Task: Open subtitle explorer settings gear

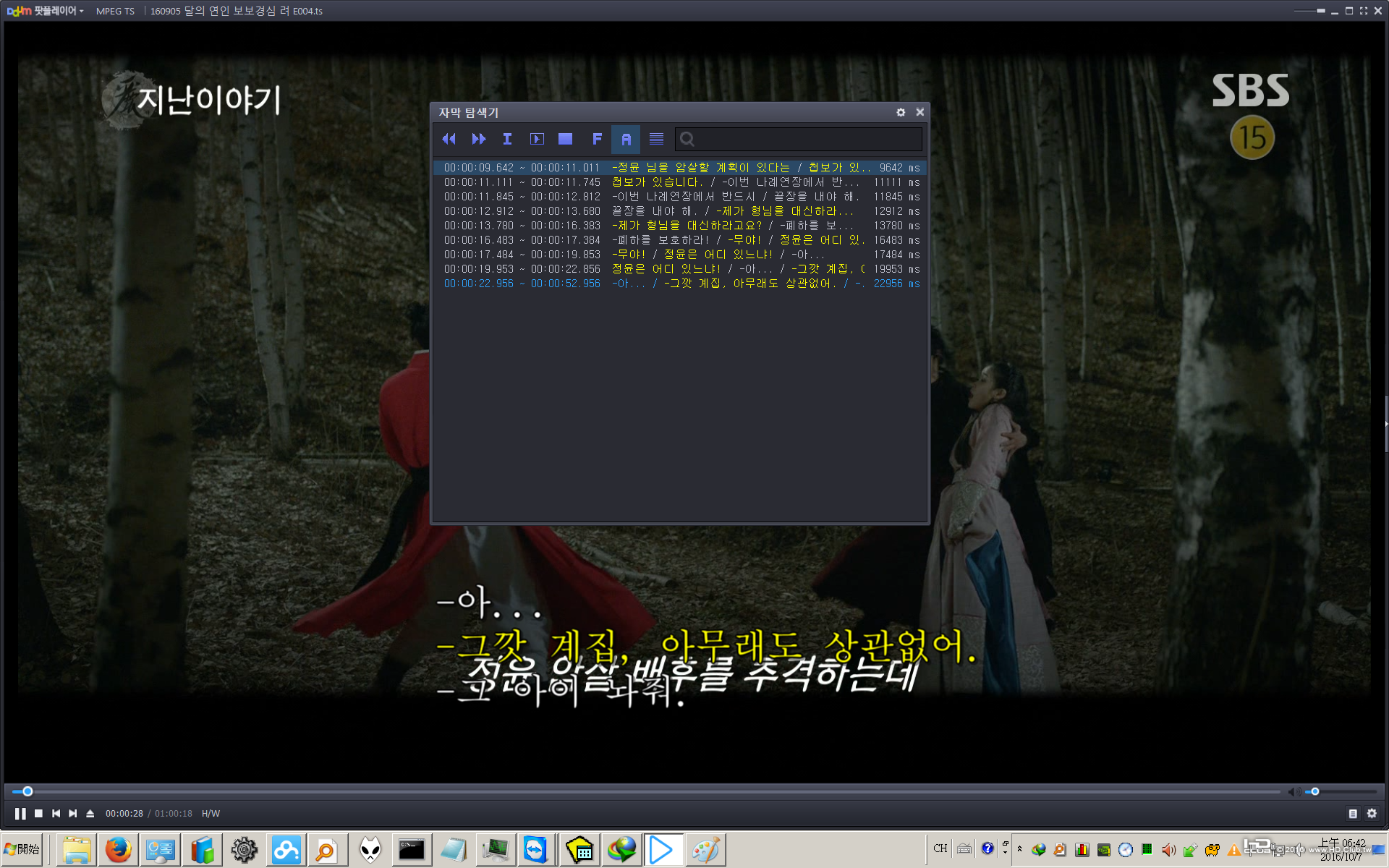Action: point(901,112)
